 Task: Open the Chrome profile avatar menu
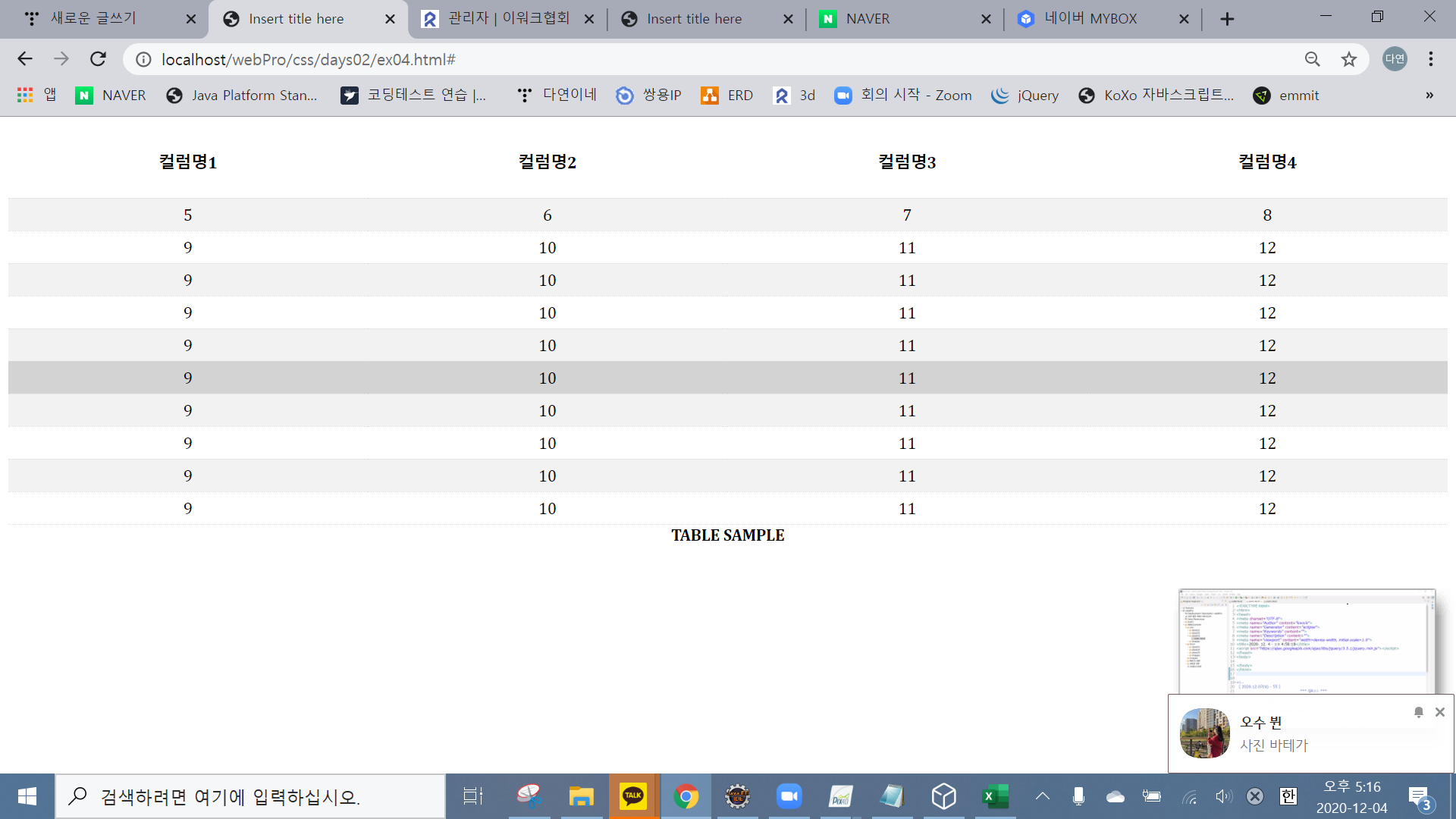coord(1395,59)
